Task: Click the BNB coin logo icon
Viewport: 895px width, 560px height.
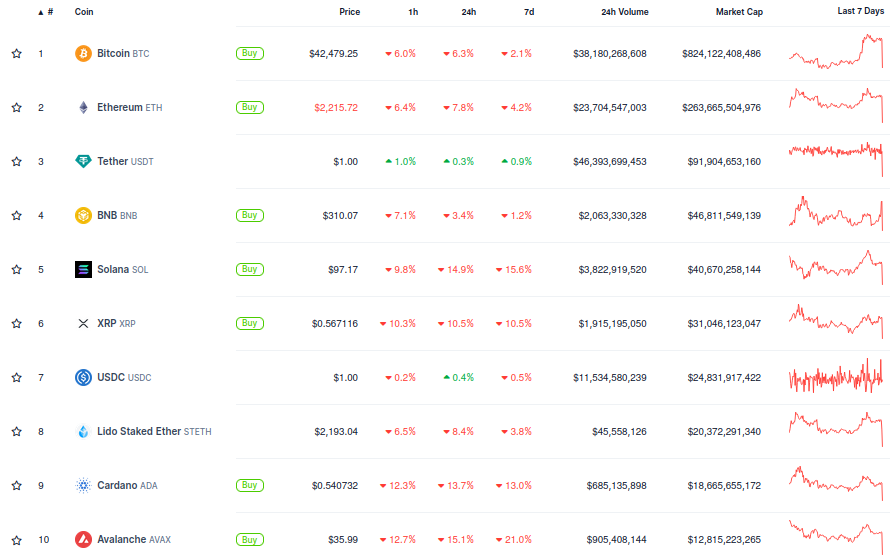Action: click(x=83, y=215)
